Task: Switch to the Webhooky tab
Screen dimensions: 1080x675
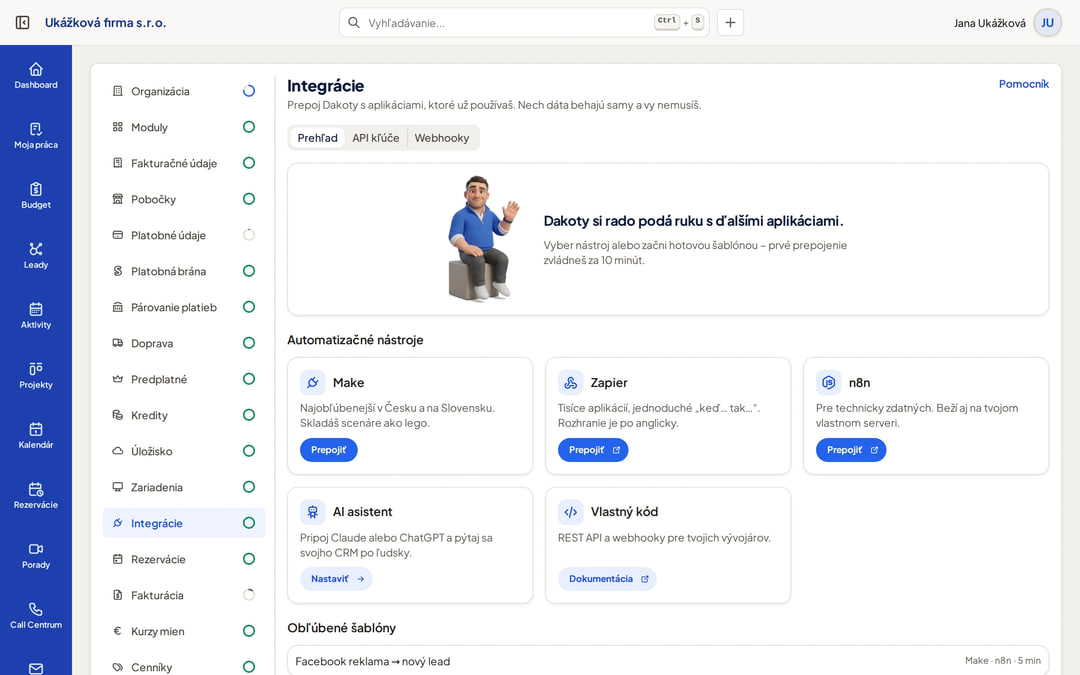Action: tap(442, 138)
